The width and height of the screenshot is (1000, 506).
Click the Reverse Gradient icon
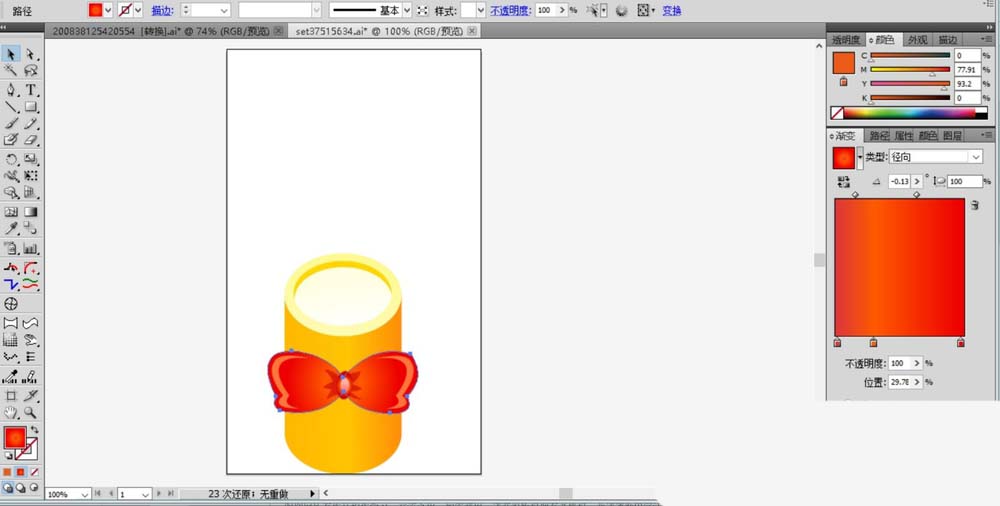[x=843, y=182]
